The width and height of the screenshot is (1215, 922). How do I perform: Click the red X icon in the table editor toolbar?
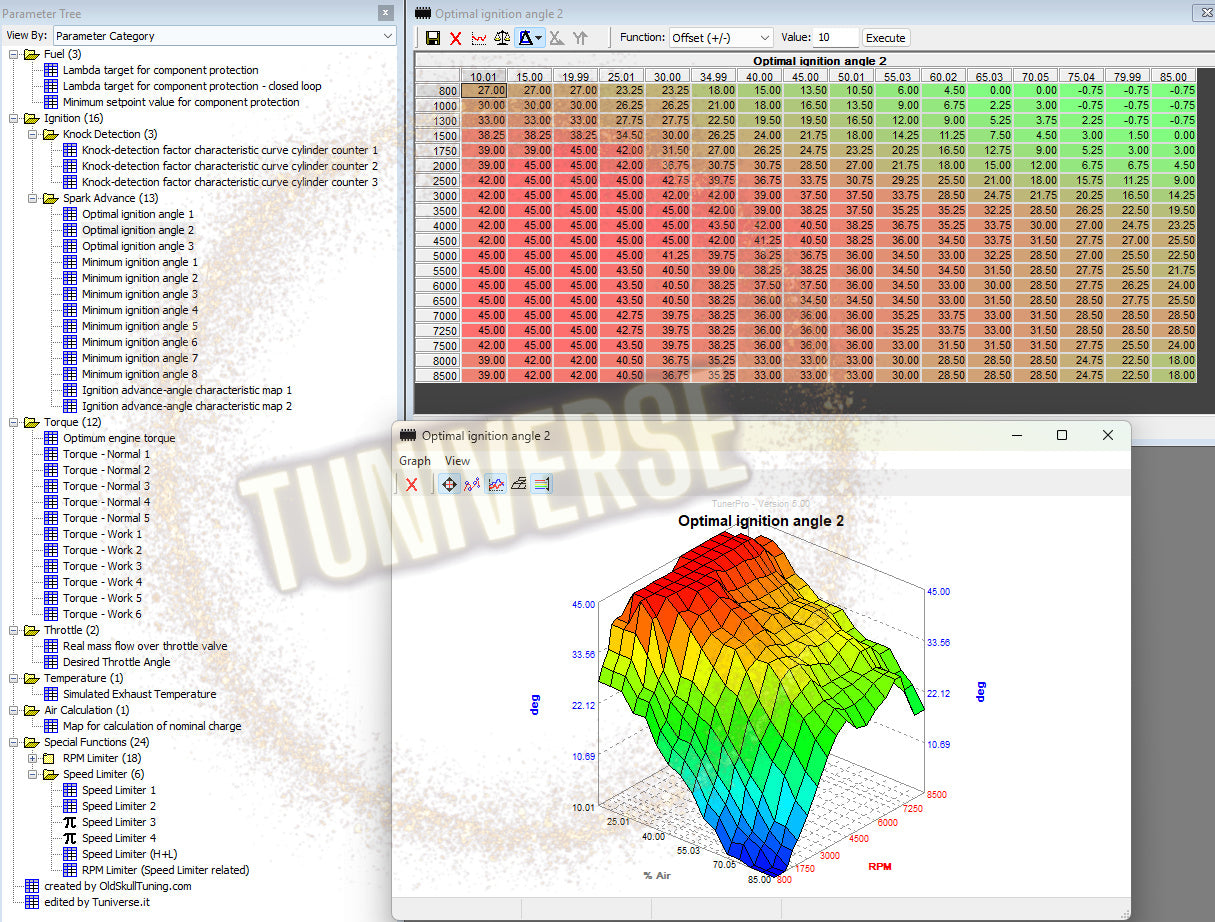456,38
